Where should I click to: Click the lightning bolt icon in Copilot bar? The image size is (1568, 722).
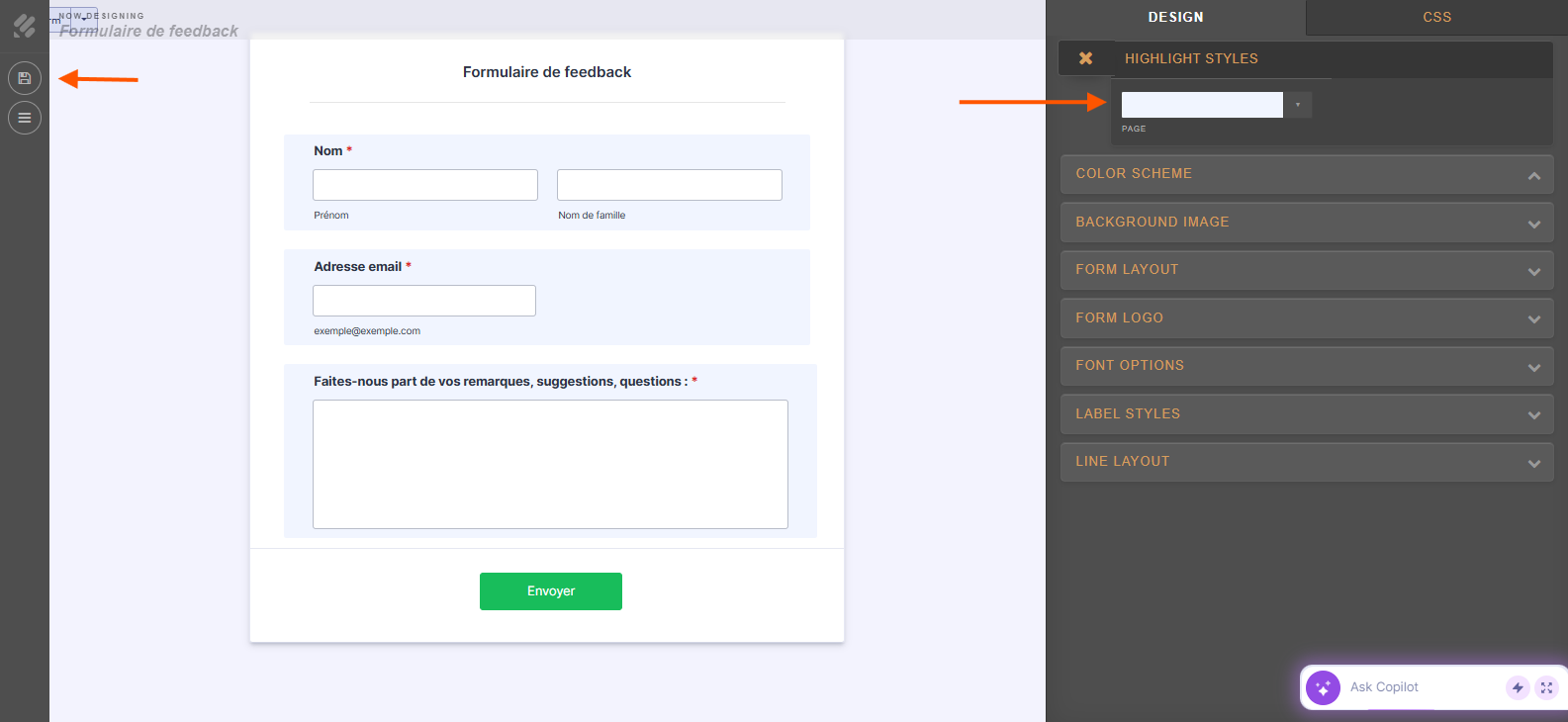coord(1518,687)
